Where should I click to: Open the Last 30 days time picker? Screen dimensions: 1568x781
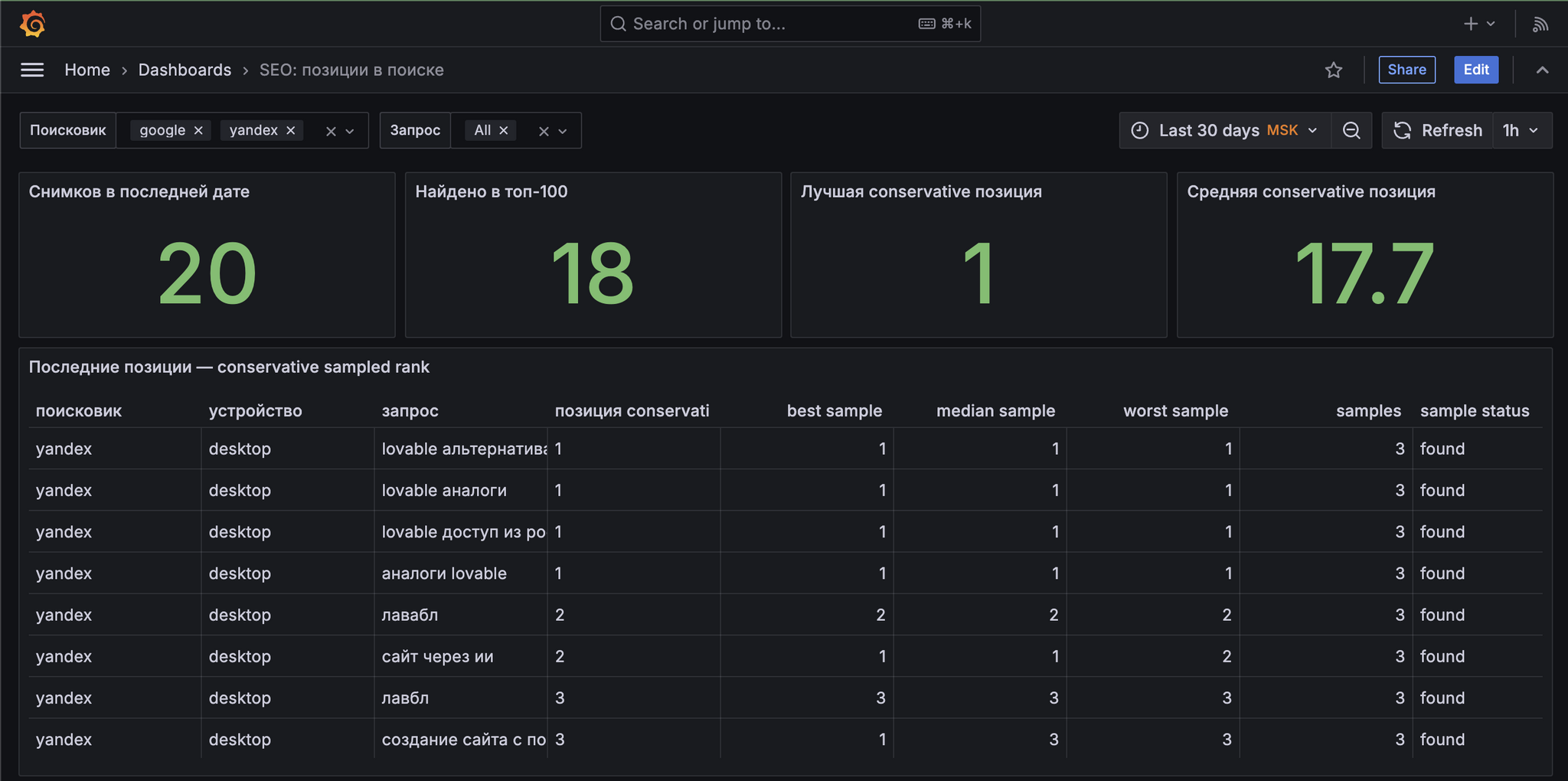(x=1225, y=130)
